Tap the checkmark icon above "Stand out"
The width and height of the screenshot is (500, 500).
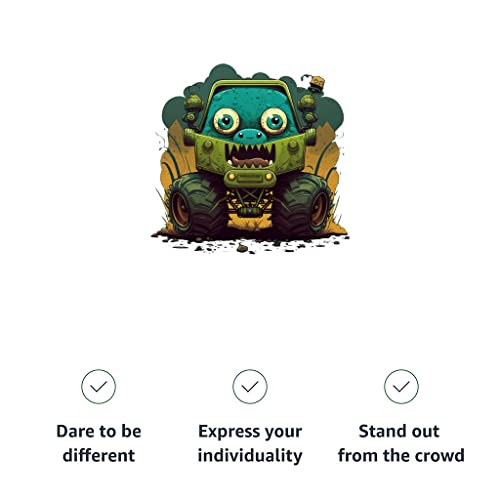[401, 386]
